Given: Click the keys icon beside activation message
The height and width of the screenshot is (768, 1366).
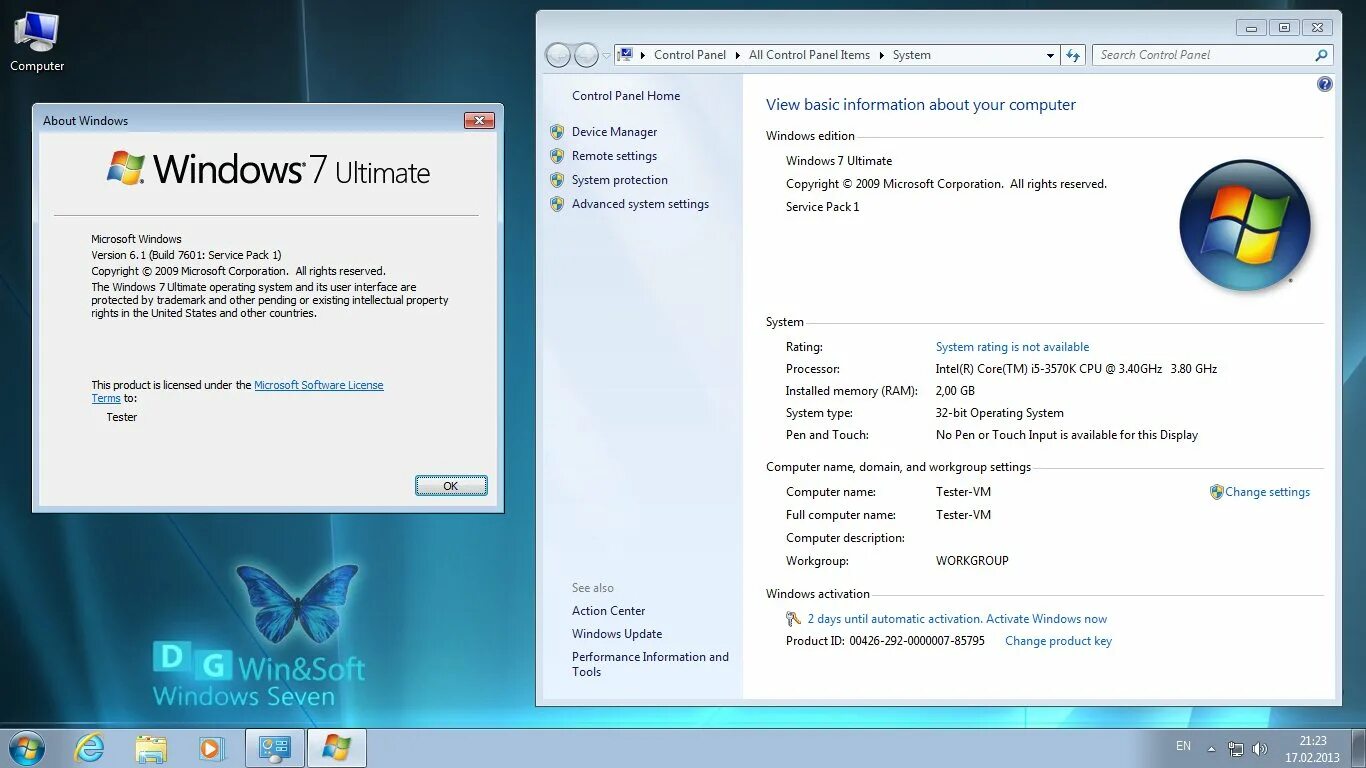Looking at the screenshot, I should point(794,619).
